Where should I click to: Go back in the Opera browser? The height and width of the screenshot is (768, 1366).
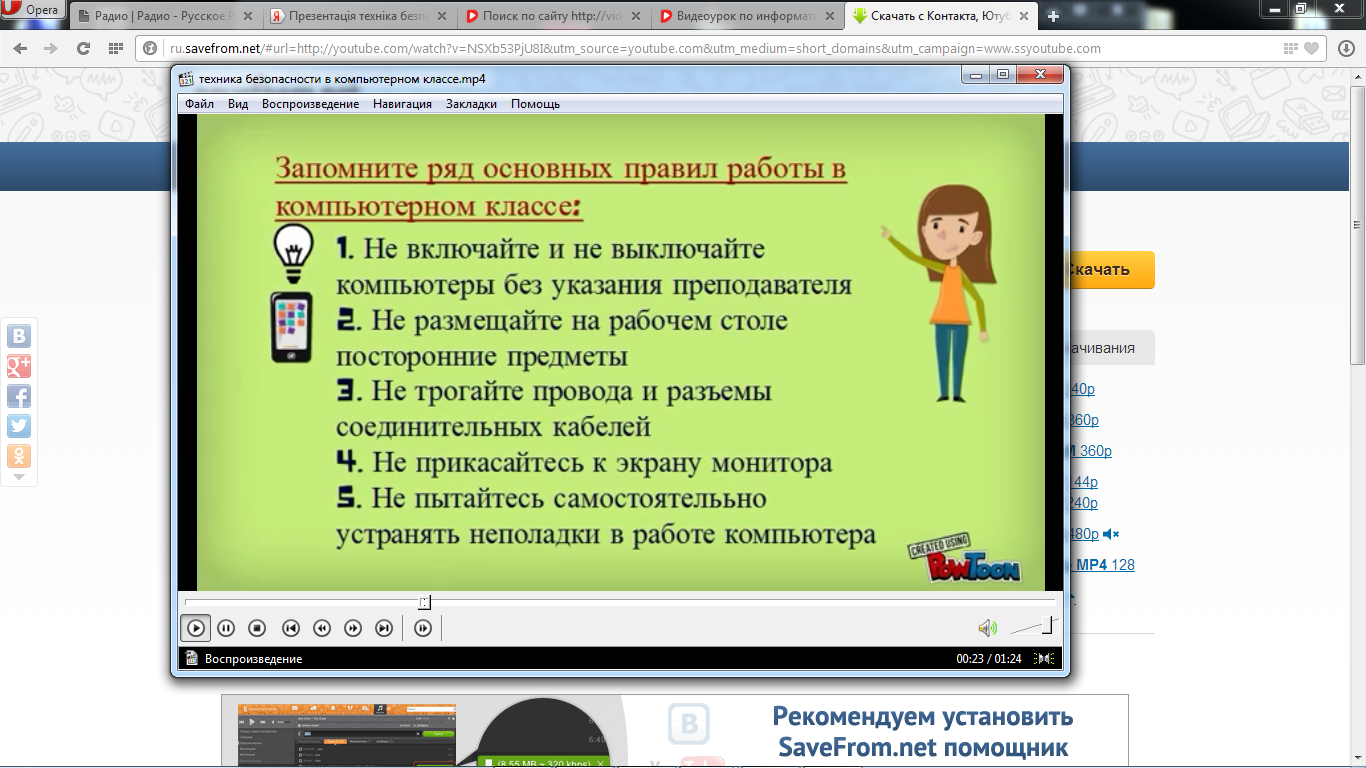click(22, 48)
